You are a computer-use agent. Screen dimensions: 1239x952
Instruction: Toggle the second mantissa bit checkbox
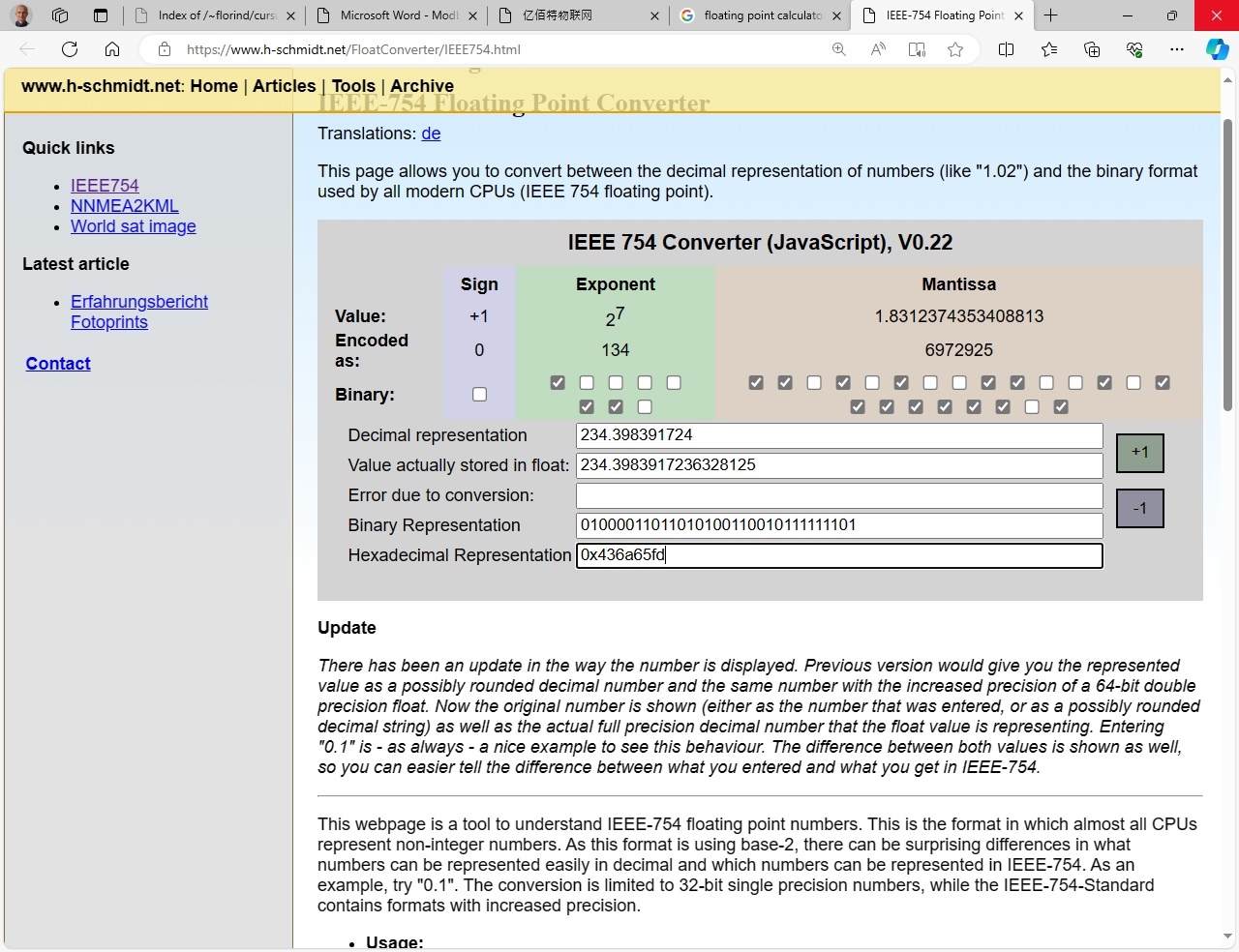click(785, 383)
